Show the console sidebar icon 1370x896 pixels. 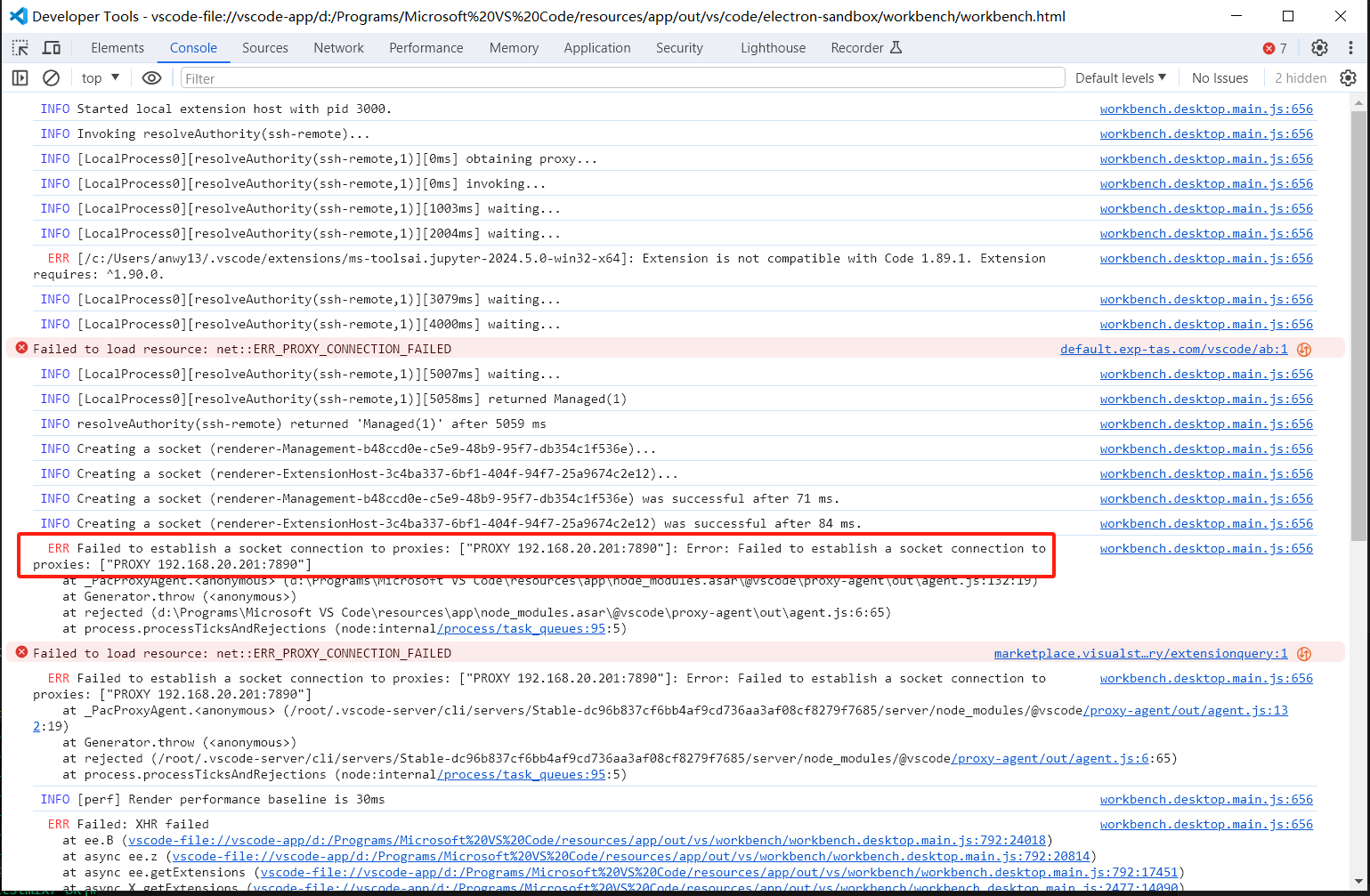[20, 78]
